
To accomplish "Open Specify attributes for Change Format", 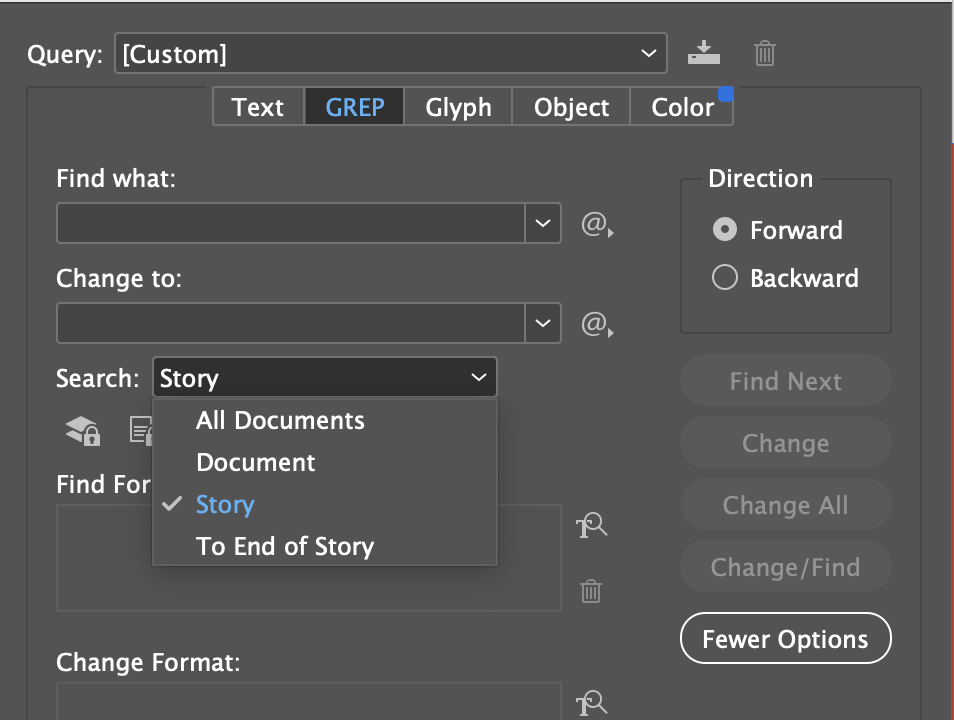I will click(x=592, y=703).
